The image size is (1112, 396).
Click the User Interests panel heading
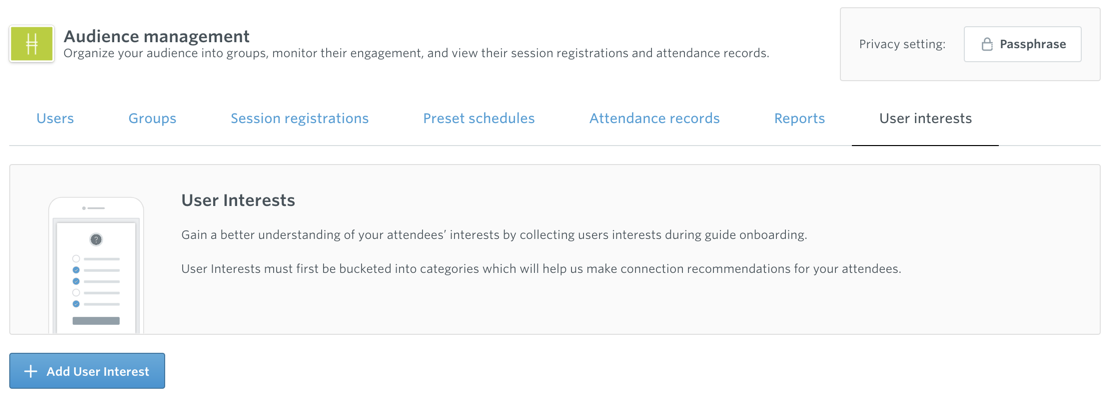tap(238, 200)
